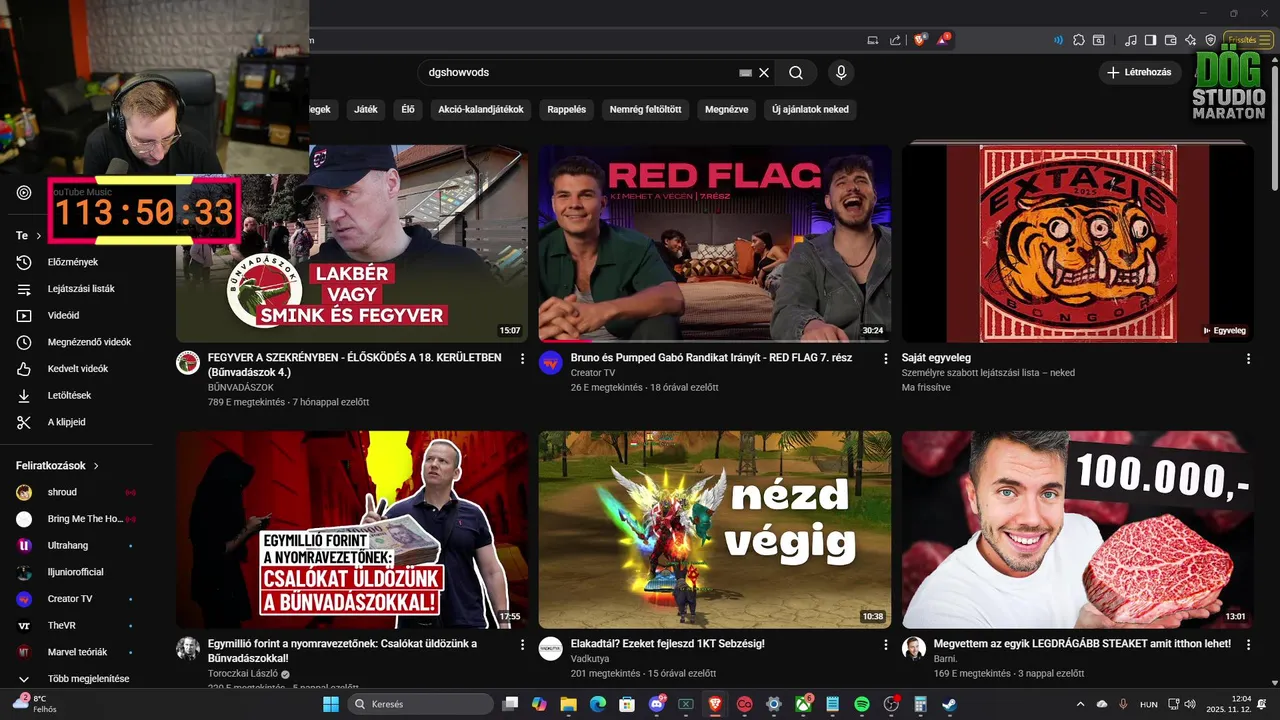Open the browser extensions puzzle icon
Image resolution: width=1280 pixels, height=720 pixels.
[1079, 40]
